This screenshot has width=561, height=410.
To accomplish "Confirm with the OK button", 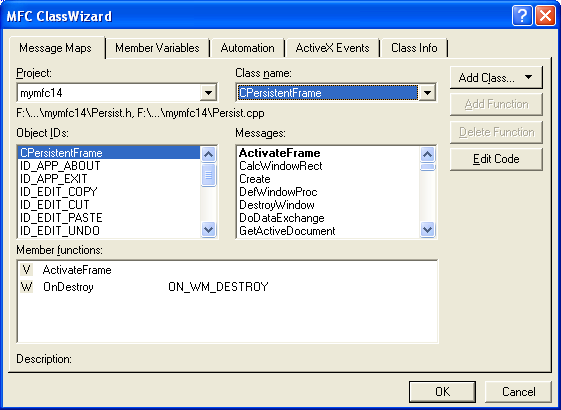I will click(442, 391).
